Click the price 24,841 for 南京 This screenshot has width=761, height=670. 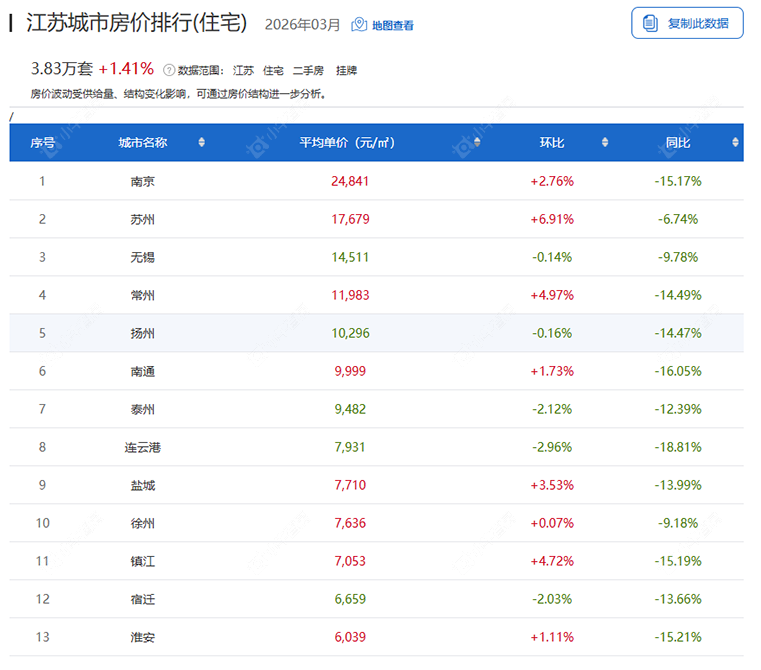pyautogui.click(x=350, y=182)
